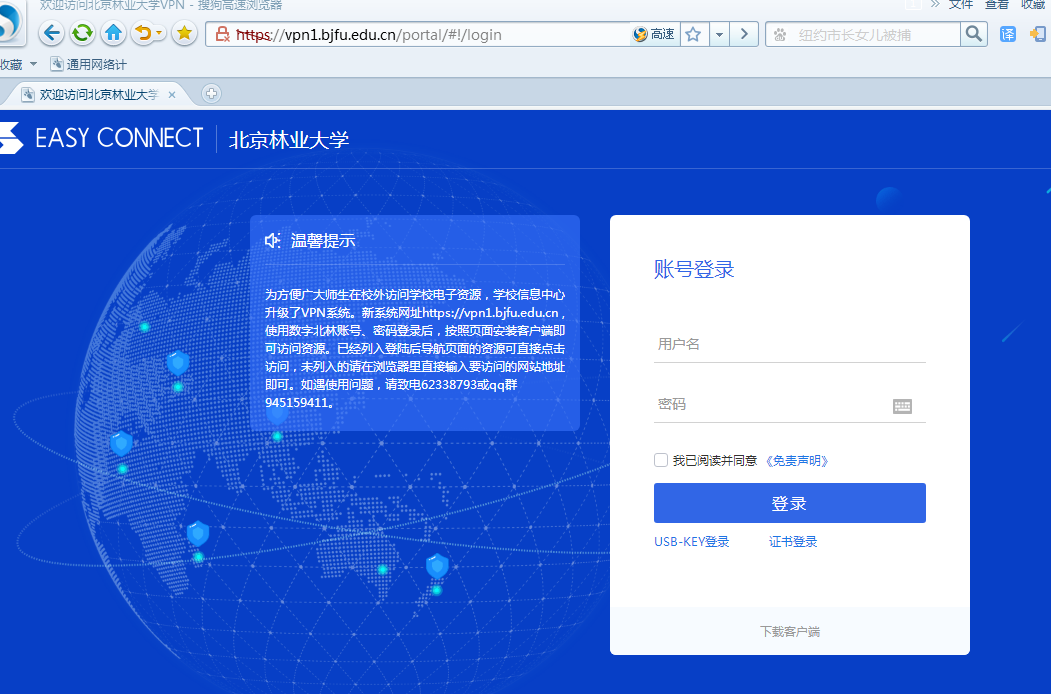The image size is (1051, 694).
Task: Open the 《免责声明》 disclaimer link
Action: coord(796,461)
